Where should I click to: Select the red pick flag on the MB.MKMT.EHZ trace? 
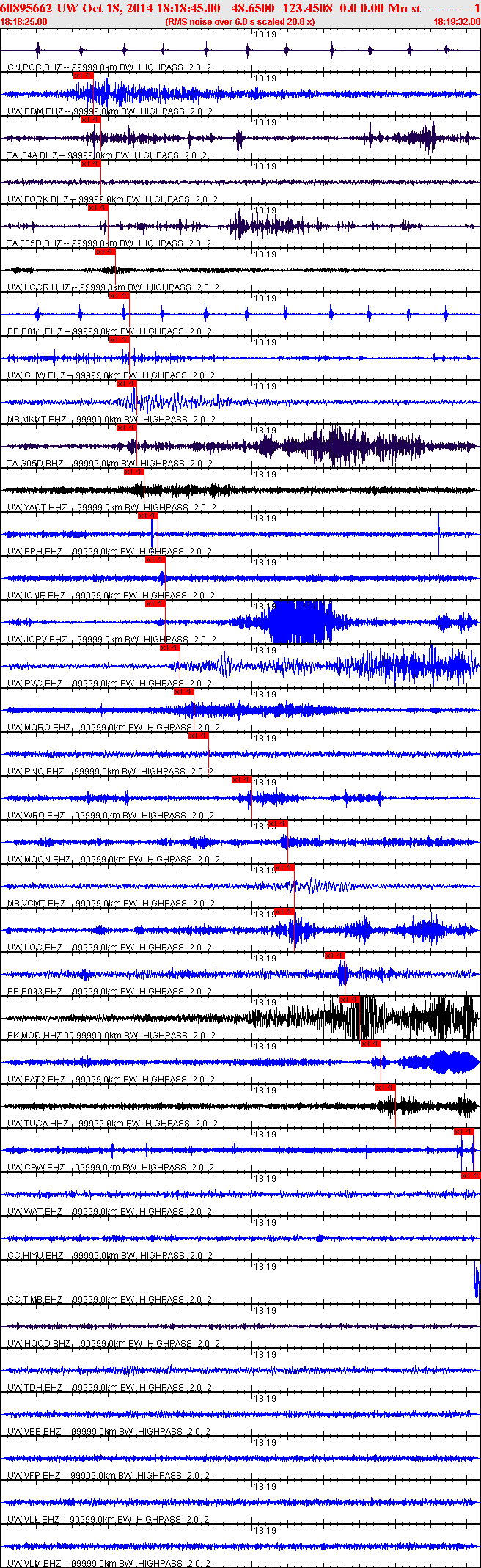127,383
